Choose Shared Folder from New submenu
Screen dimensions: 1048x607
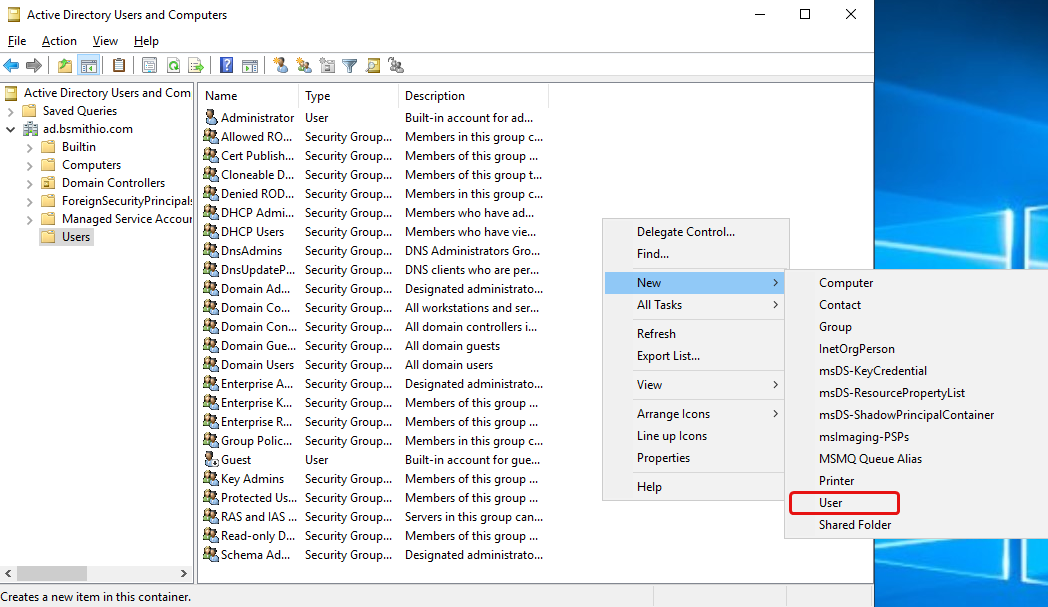855,525
